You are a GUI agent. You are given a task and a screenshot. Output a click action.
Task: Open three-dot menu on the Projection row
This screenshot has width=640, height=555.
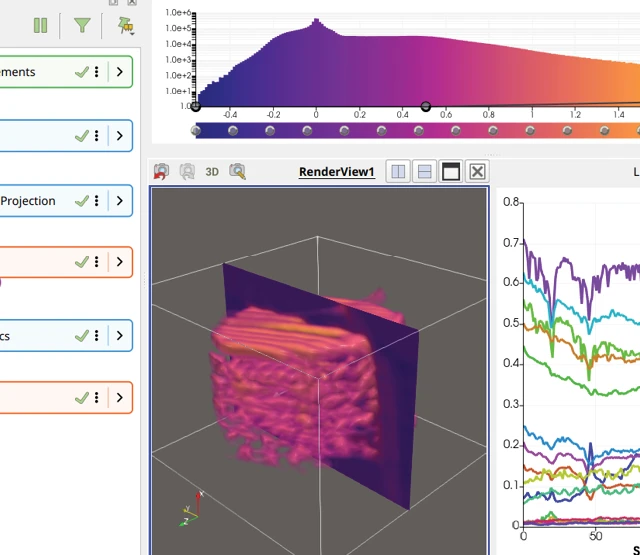click(97, 200)
